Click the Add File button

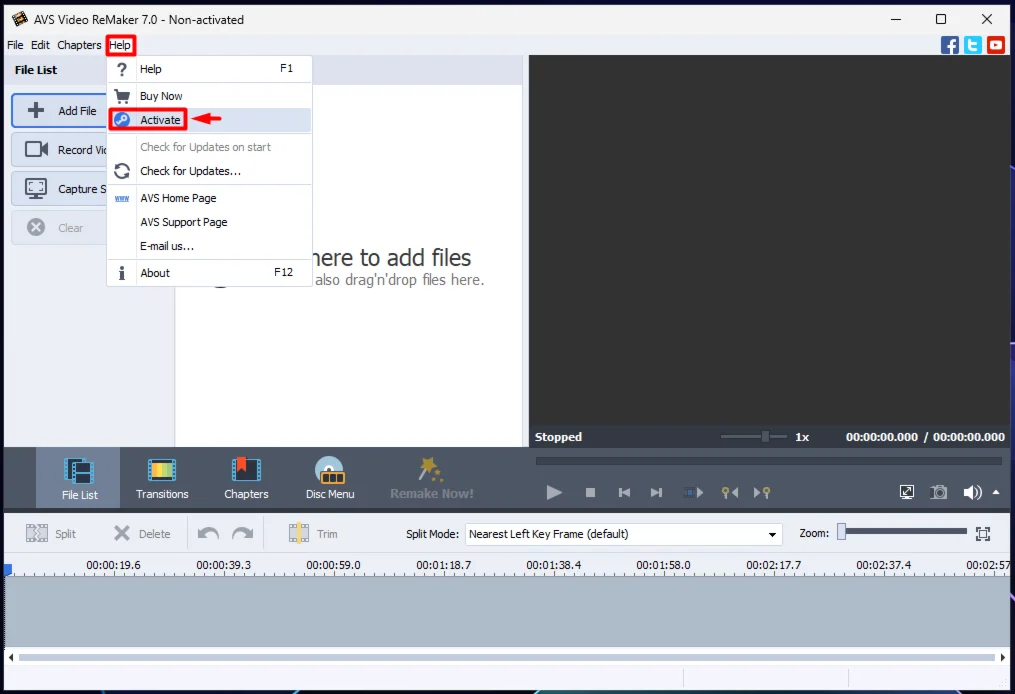click(x=60, y=111)
